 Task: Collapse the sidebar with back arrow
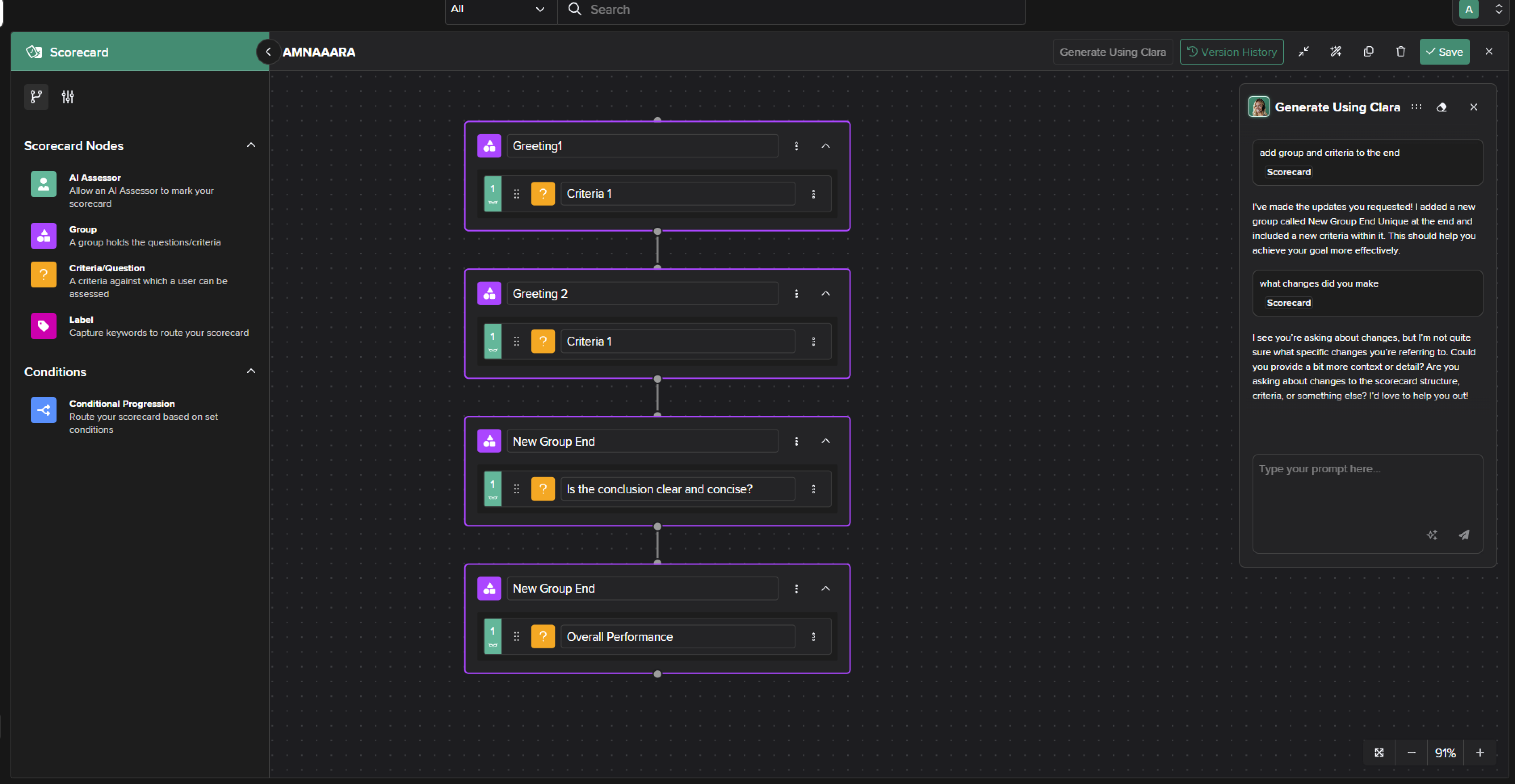tap(268, 52)
